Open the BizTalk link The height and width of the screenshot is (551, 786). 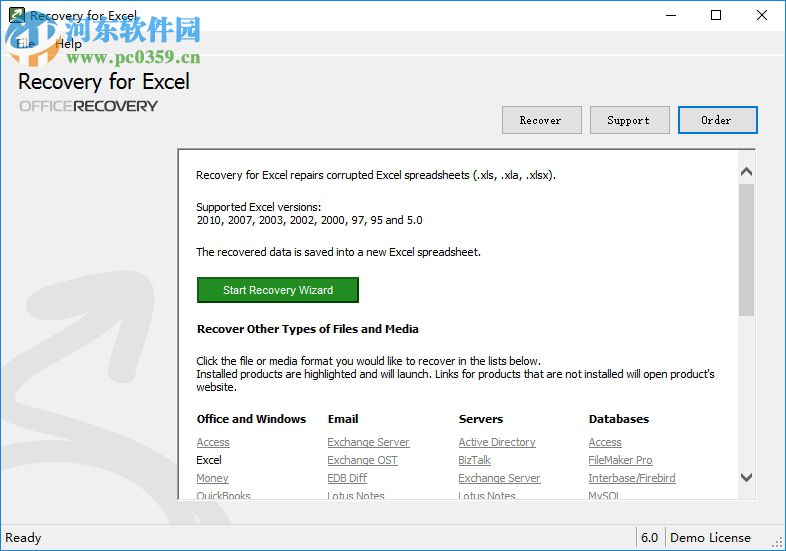point(474,460)
